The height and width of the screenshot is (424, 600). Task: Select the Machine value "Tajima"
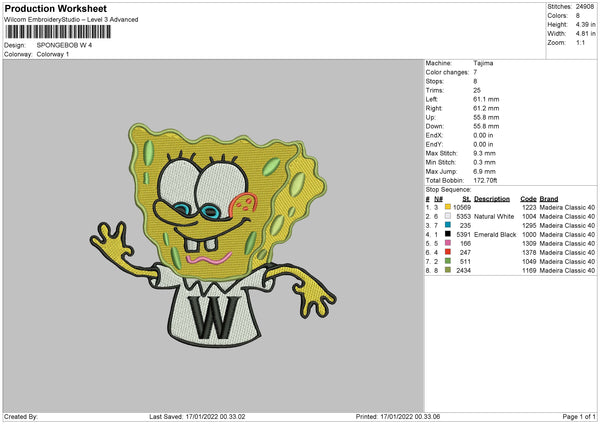[483, 63]
